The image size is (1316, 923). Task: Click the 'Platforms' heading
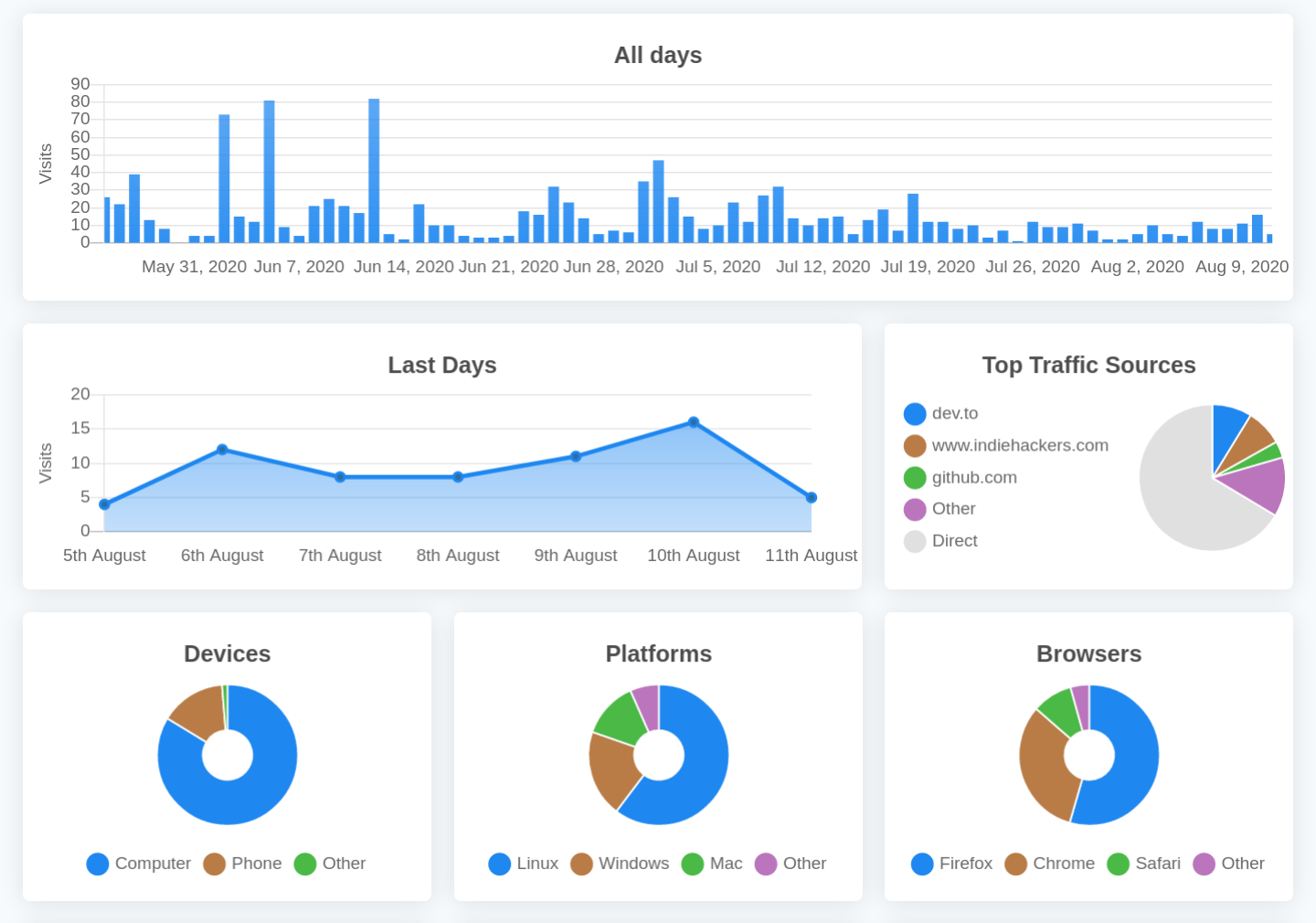[x=659, y=654]
